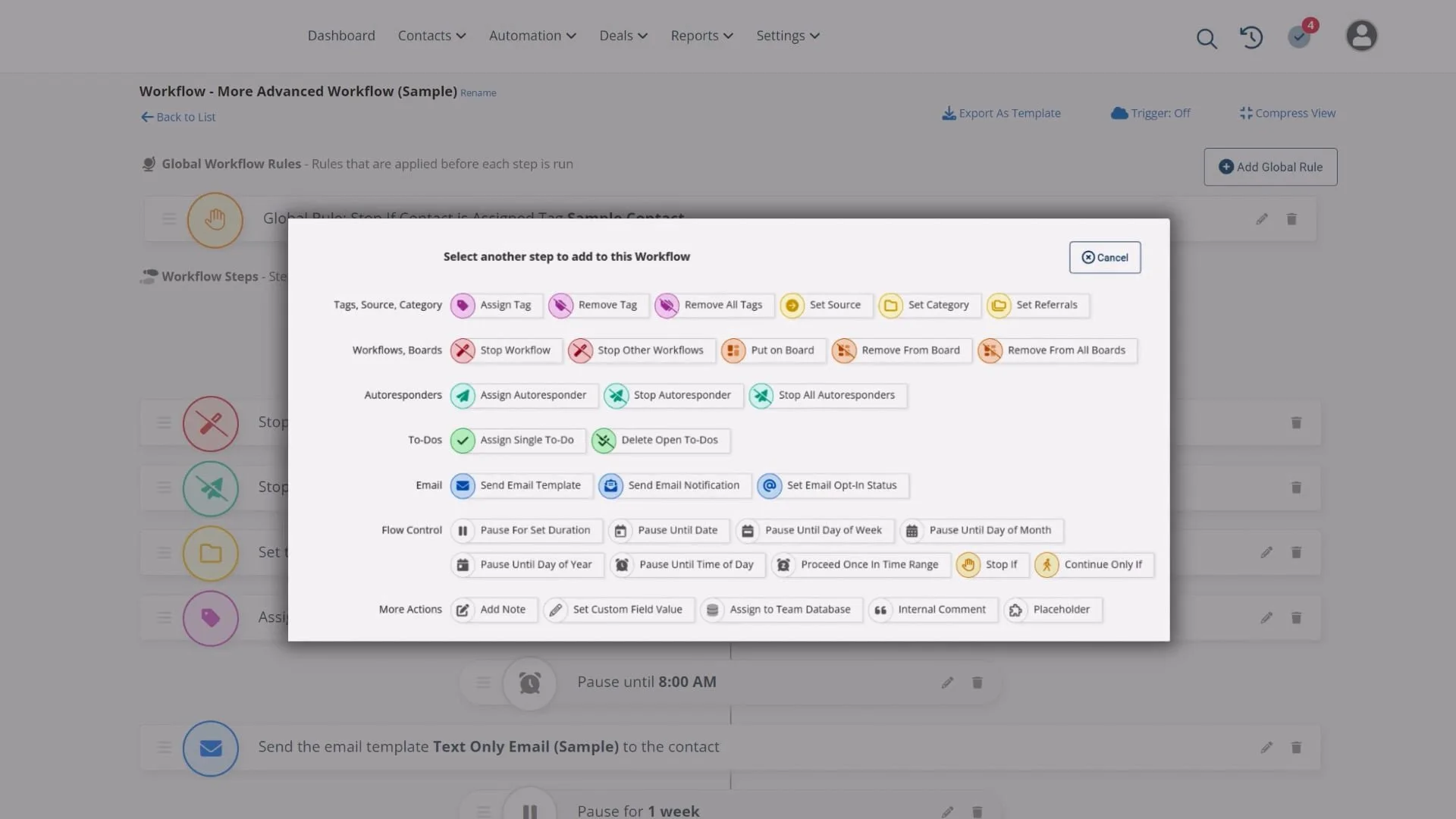Expand the Contacts dropdown menu
1456x819 pixels.
point(431,36)
